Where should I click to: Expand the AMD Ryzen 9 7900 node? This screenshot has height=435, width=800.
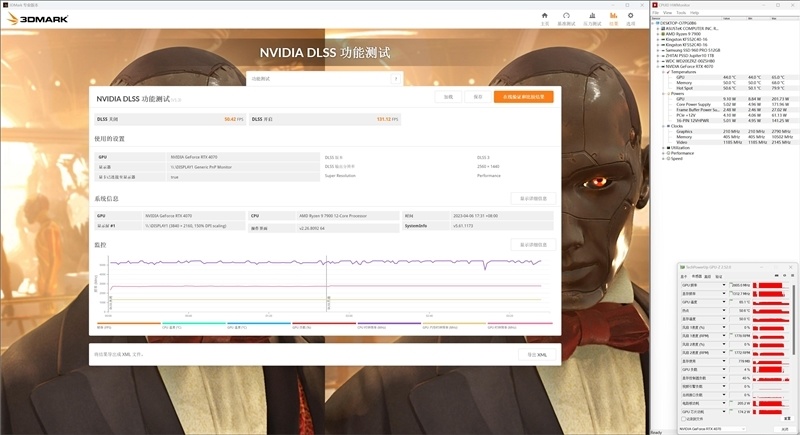tap(658, 34)
